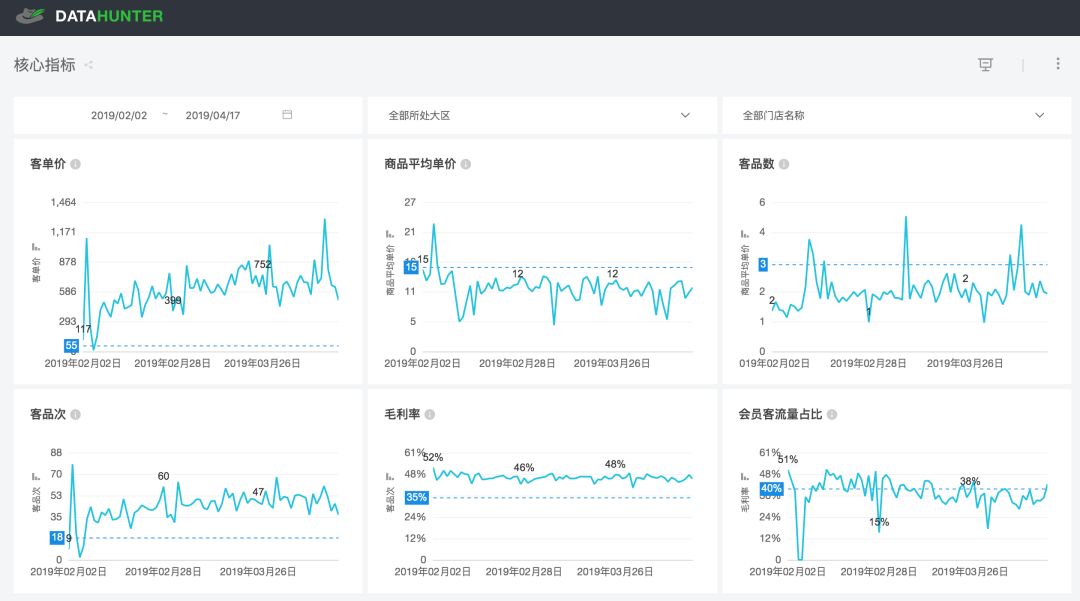Open presentation mode icon at top right
Viewport: 1080px width, 601px height.
coord(986,65)
